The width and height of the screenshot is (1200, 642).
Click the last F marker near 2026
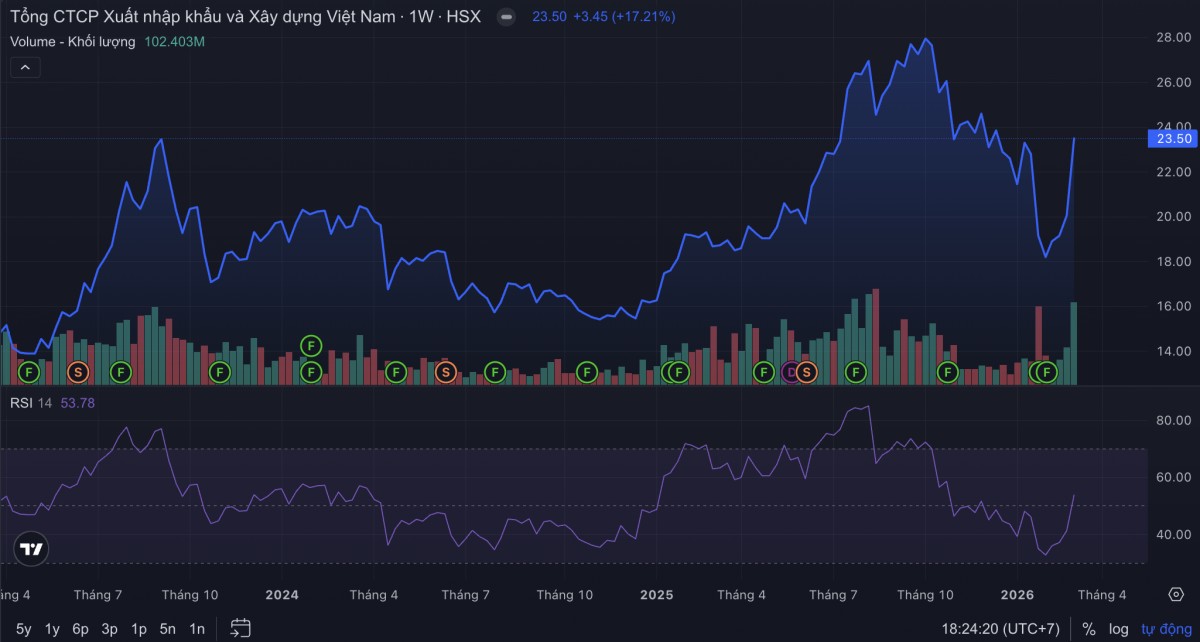pyautogui.click(x=1047, y=372)
